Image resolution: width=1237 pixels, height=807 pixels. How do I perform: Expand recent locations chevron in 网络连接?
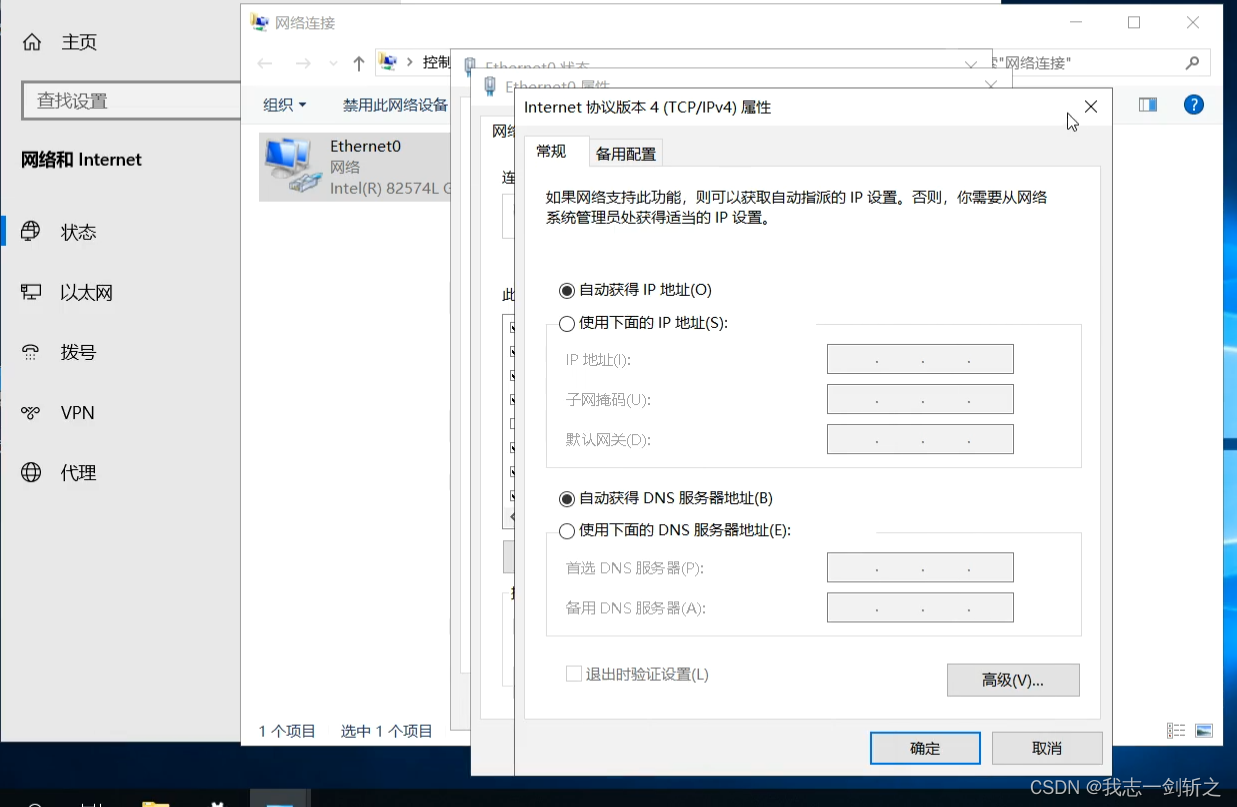(x=333, y=63)
